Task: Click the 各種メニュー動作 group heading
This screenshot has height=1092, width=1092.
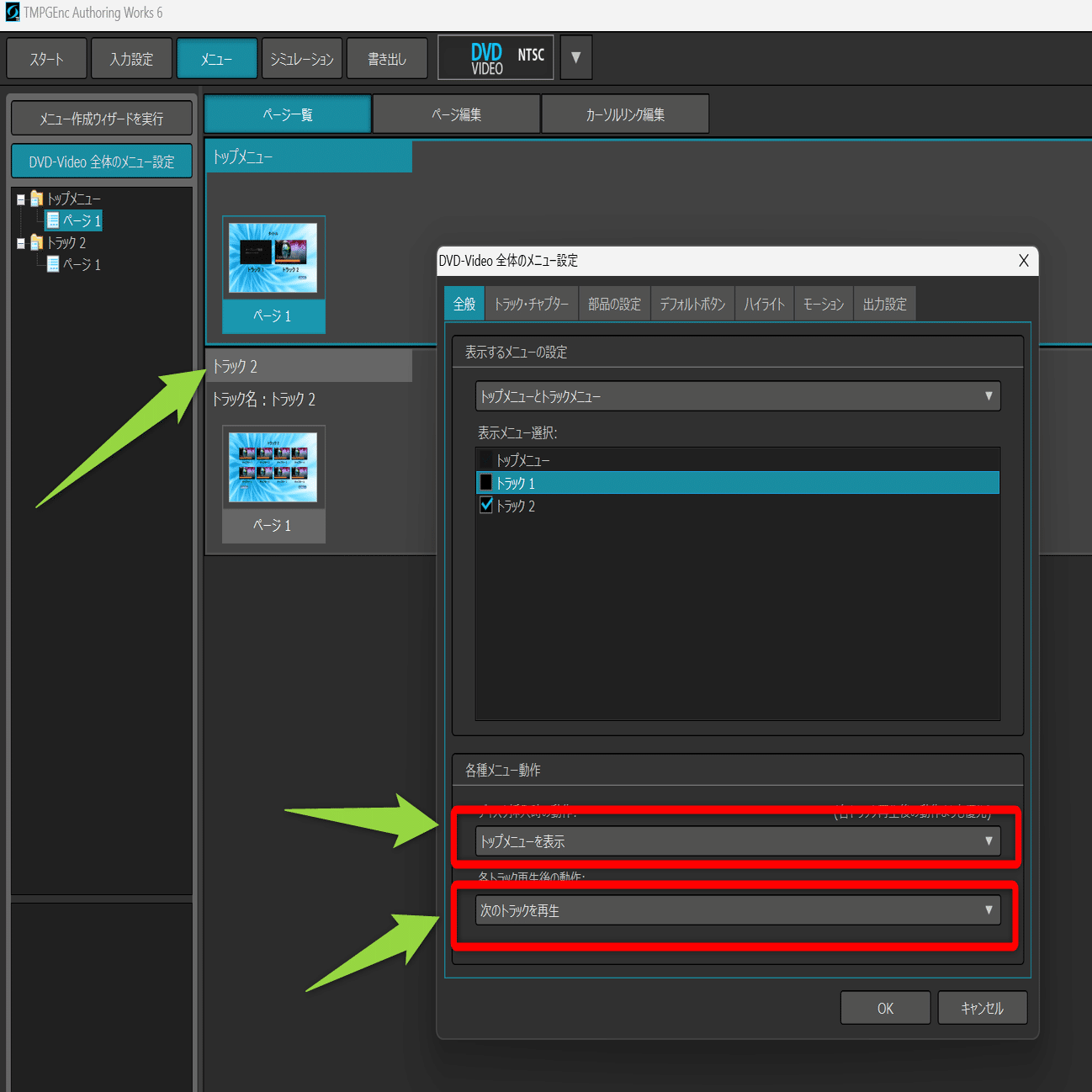Action: pyautogui.click(x=502, y=770)
